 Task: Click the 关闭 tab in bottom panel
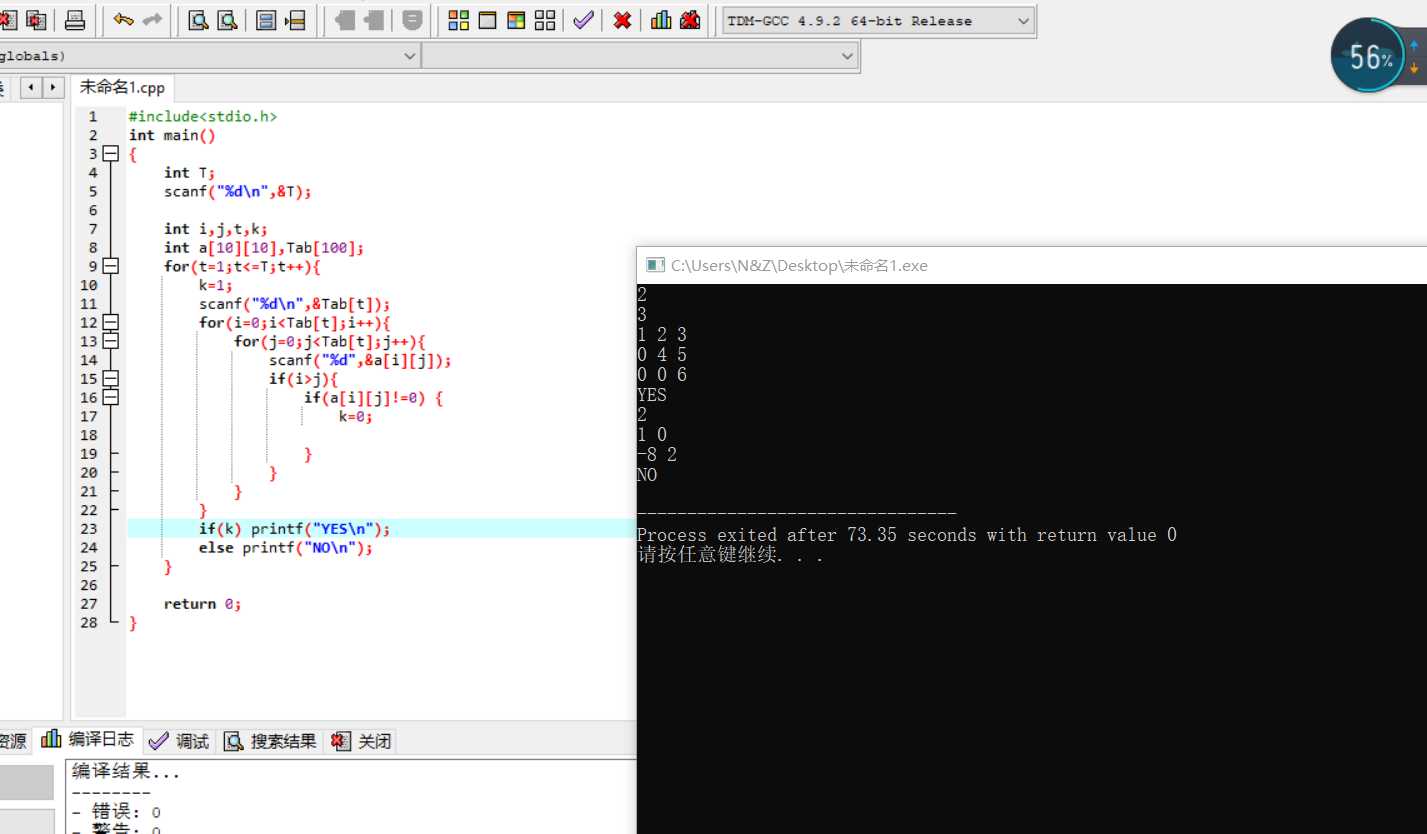coord(361,741)
